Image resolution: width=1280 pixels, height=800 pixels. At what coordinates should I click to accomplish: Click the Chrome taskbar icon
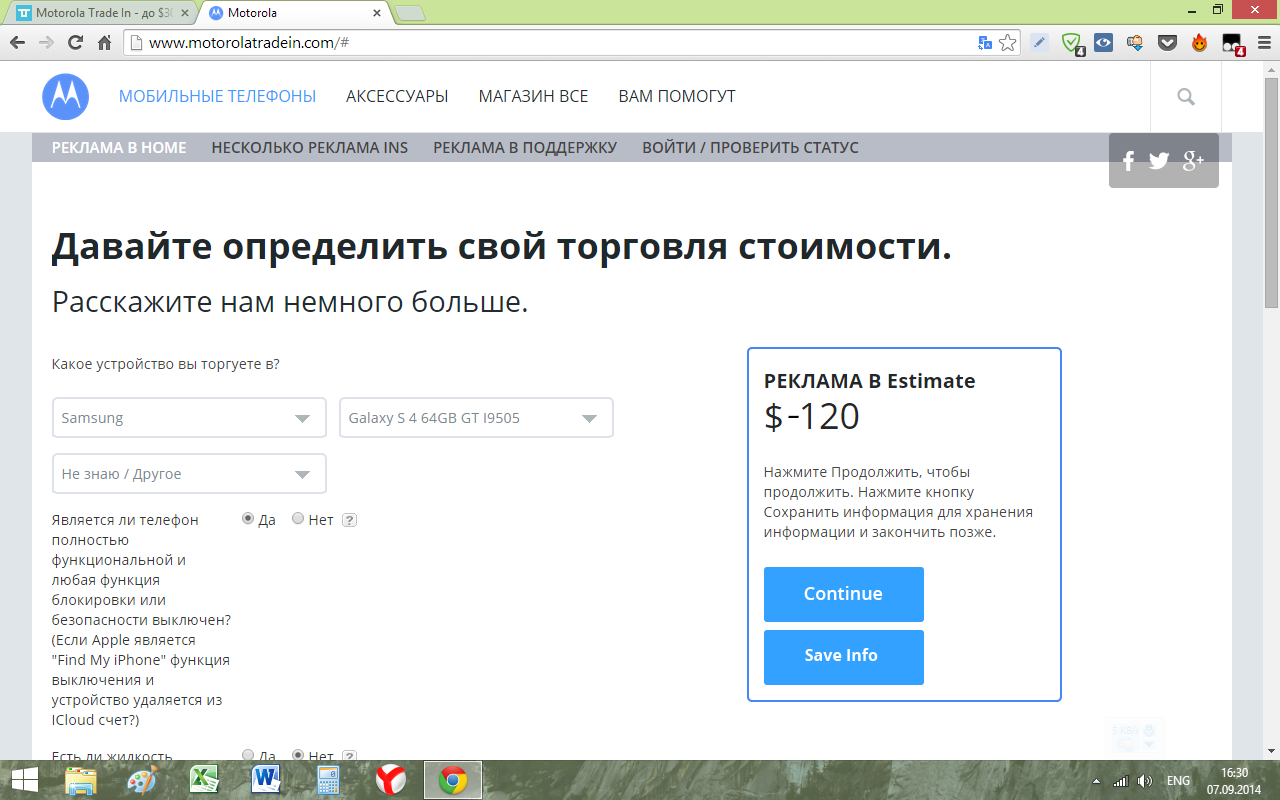(x=453, y=780)
